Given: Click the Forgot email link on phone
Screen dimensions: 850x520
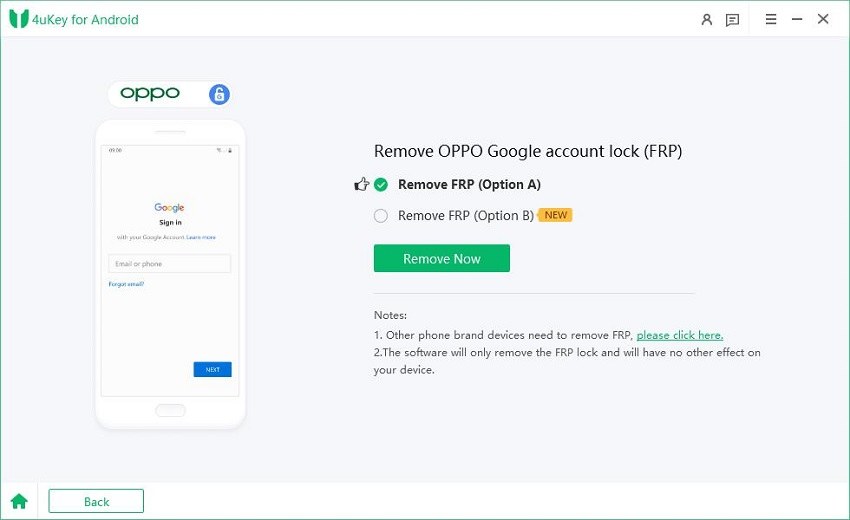Looking at the screenshot, I should [x=126, y=284].
